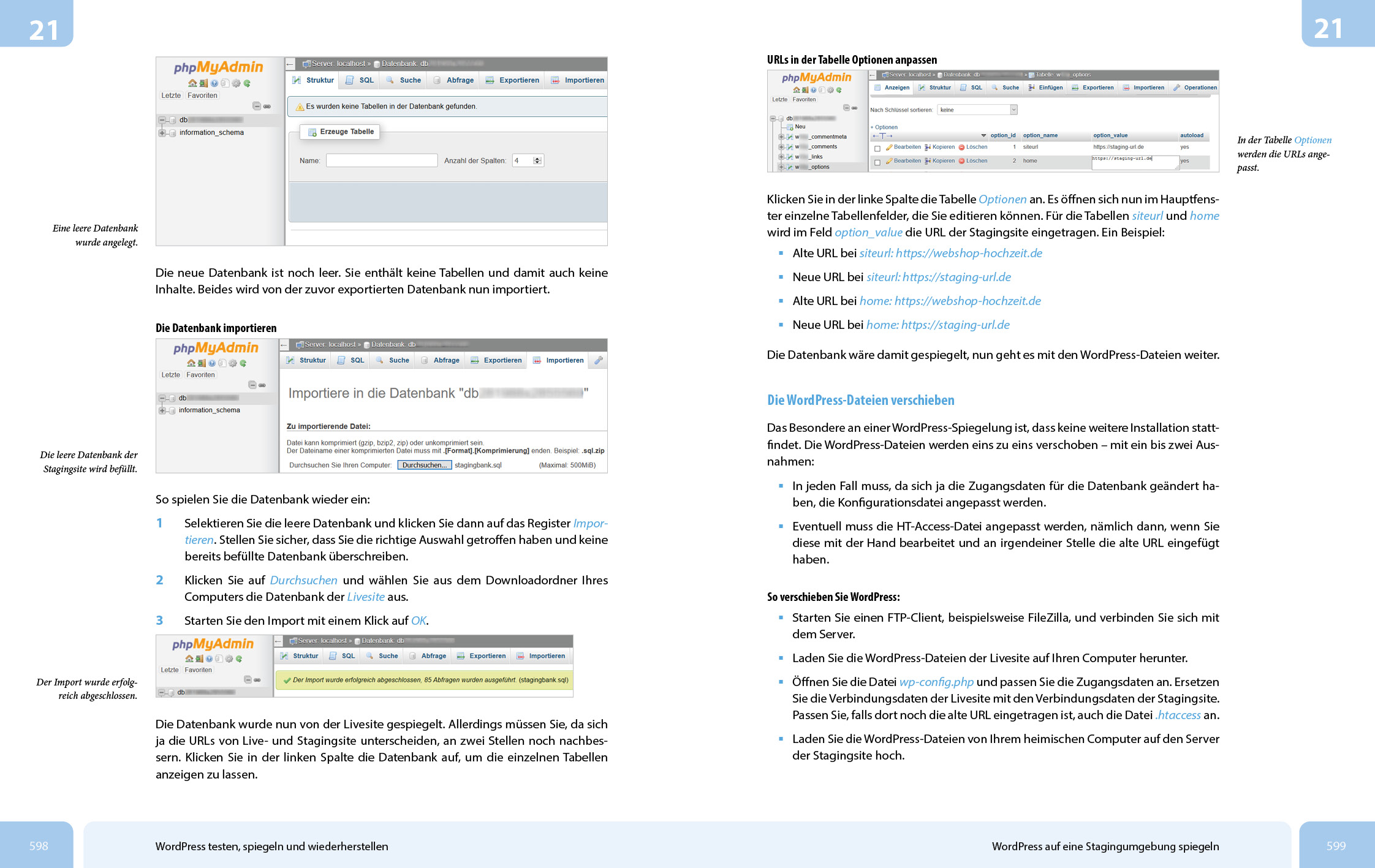Click the editable option_value field of the home row
1375x868 pixels.
[1135, 162]
